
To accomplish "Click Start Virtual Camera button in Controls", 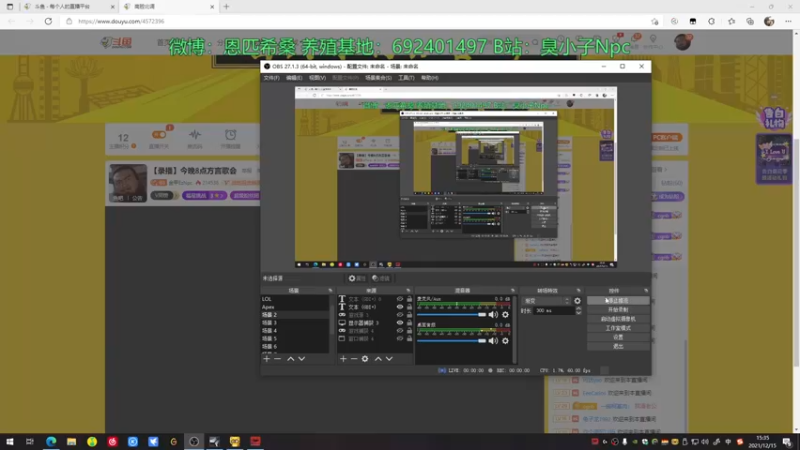I will (x=618, y=319).
